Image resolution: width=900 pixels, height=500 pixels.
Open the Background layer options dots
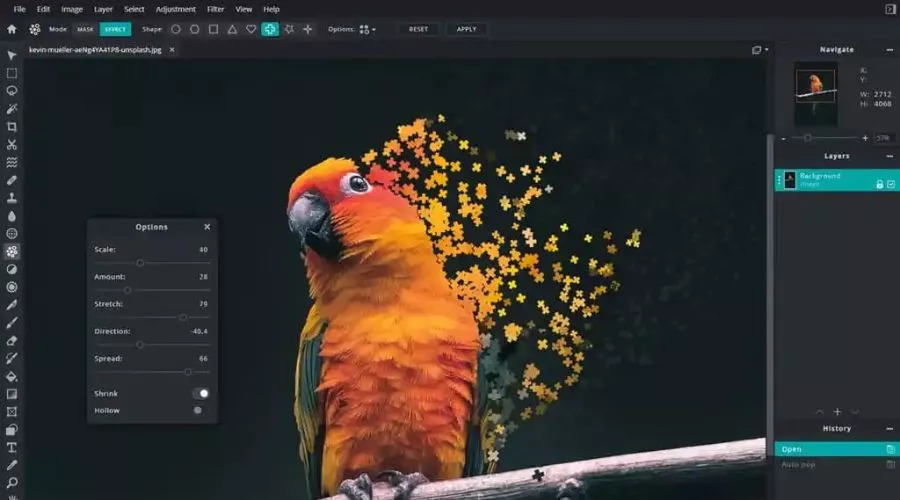(x=779, y=180)
